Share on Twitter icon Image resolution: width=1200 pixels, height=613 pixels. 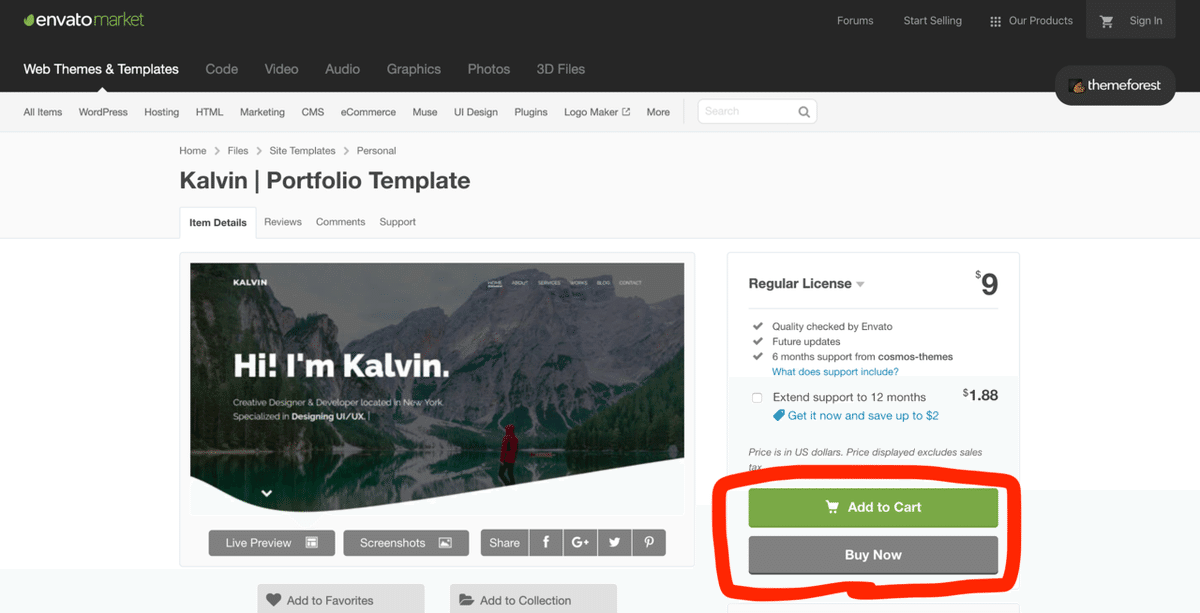pyautogui.click(x=614, y=542)
